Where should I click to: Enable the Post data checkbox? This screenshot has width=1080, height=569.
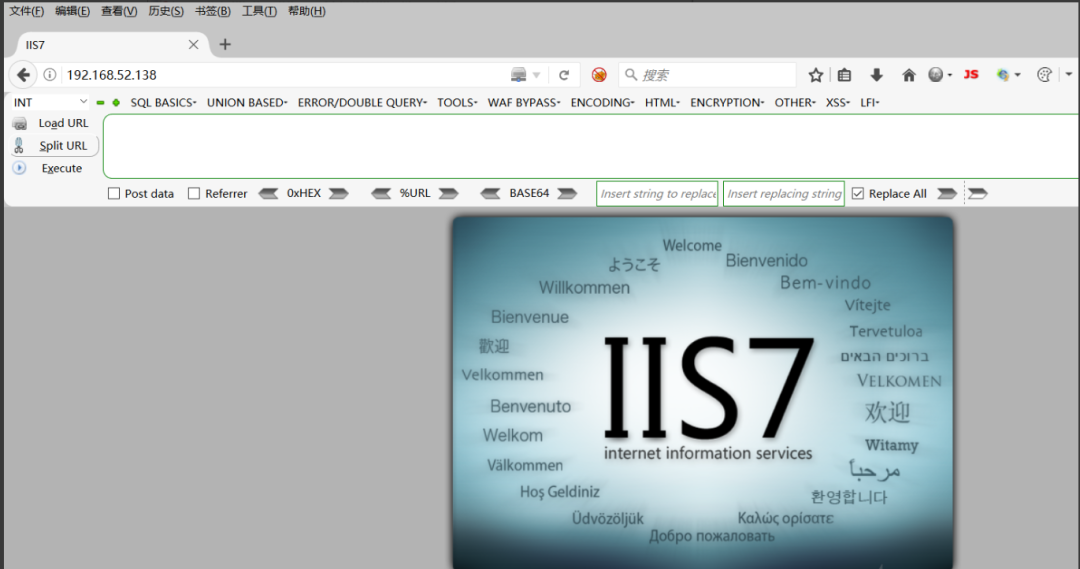tap(114, 194)
